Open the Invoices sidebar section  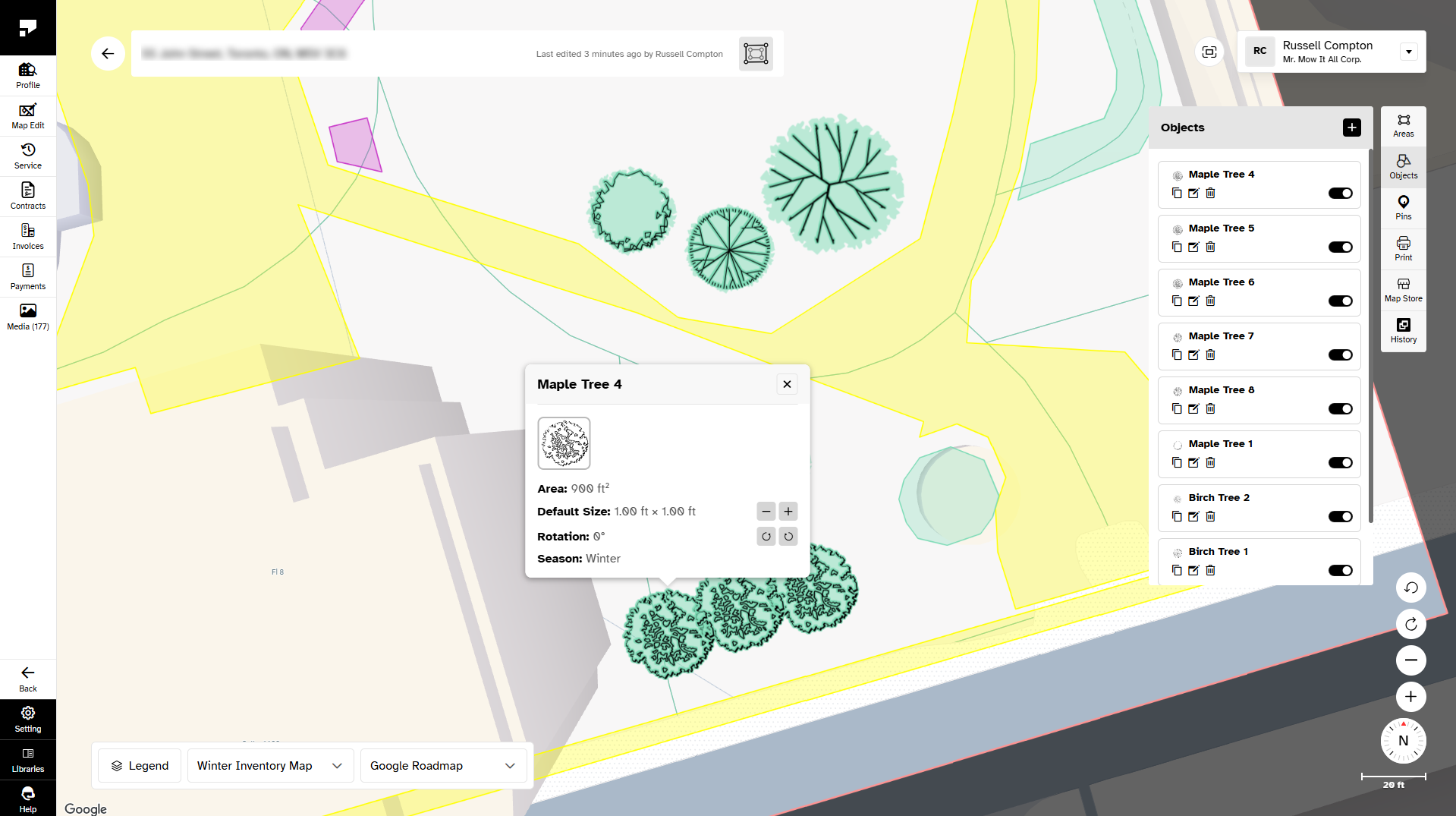tap(28, 237)
